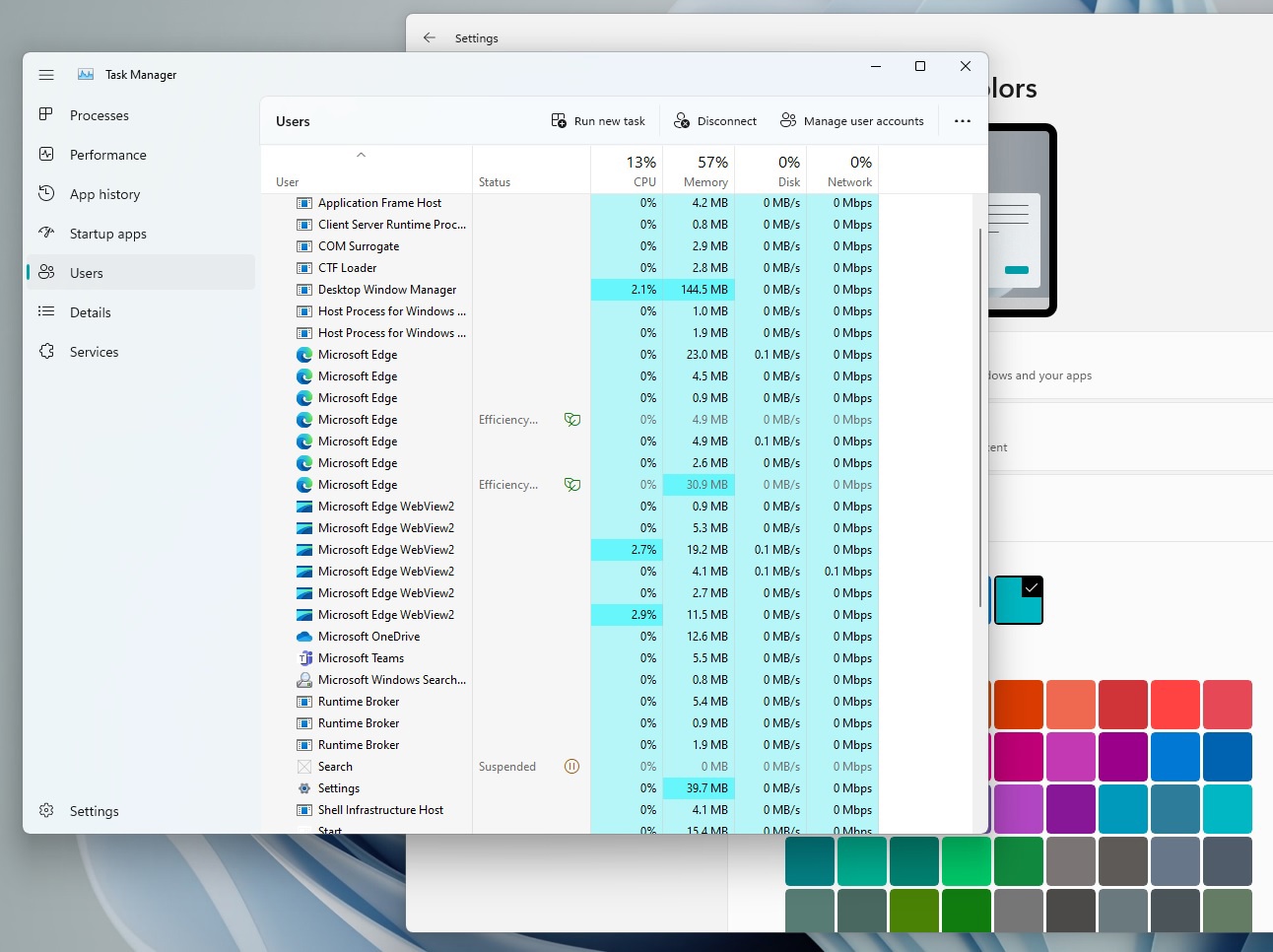This screenshot has width=1273, height=952.
Task: Click the Memory column header
Action: click(x=702, y=170)
